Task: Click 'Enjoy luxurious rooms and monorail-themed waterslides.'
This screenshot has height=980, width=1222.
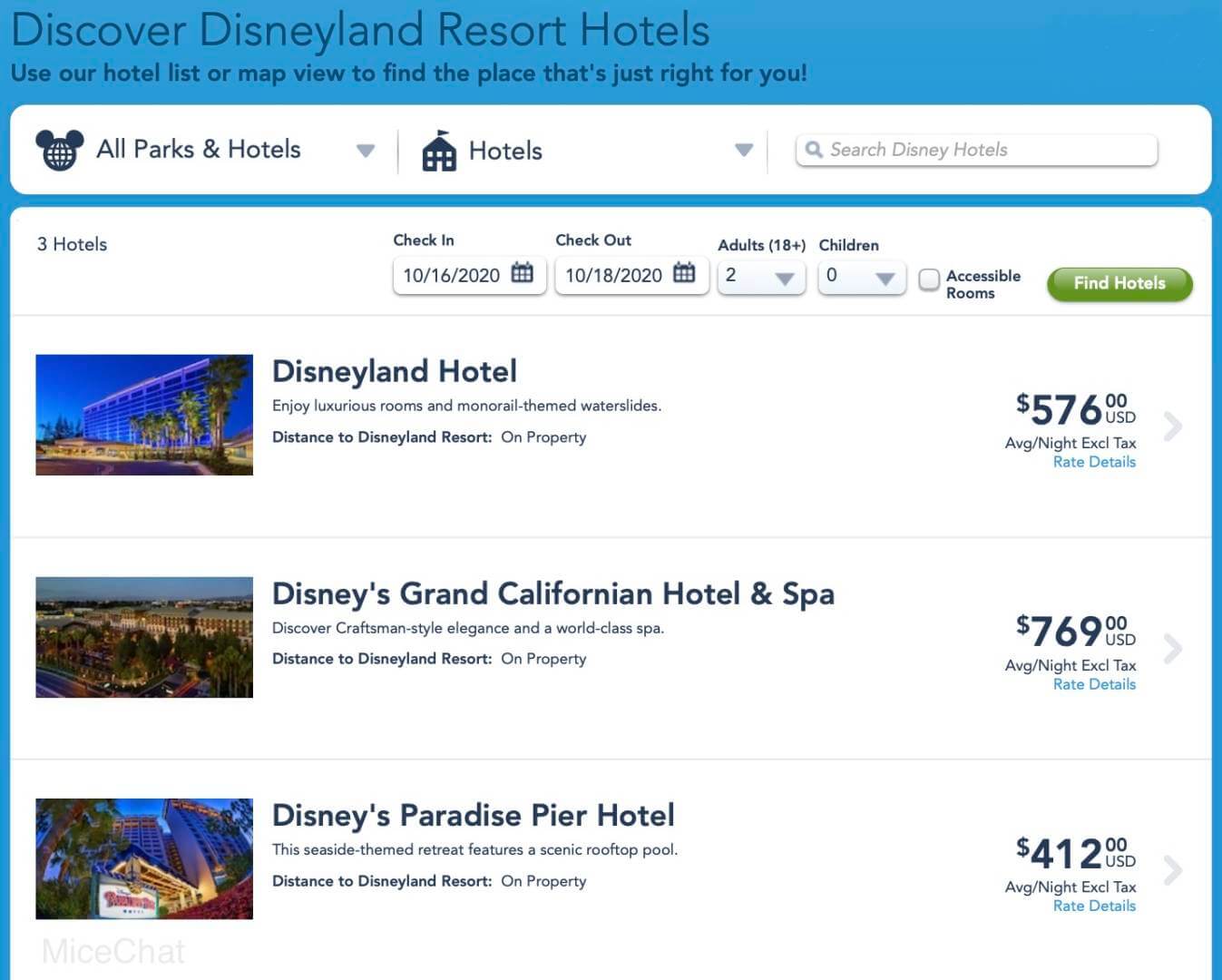Action: click(x=466, y=406)
